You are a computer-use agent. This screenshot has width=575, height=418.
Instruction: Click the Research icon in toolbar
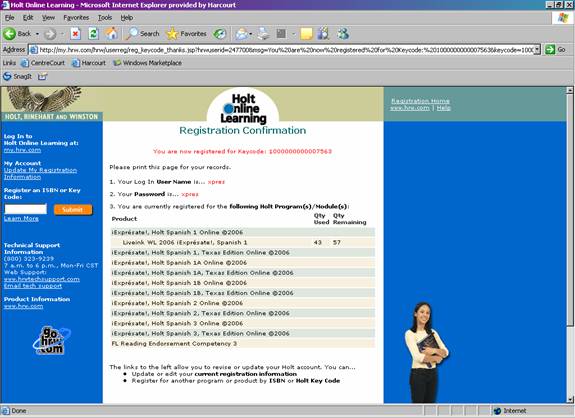click(x=323, y=34)
